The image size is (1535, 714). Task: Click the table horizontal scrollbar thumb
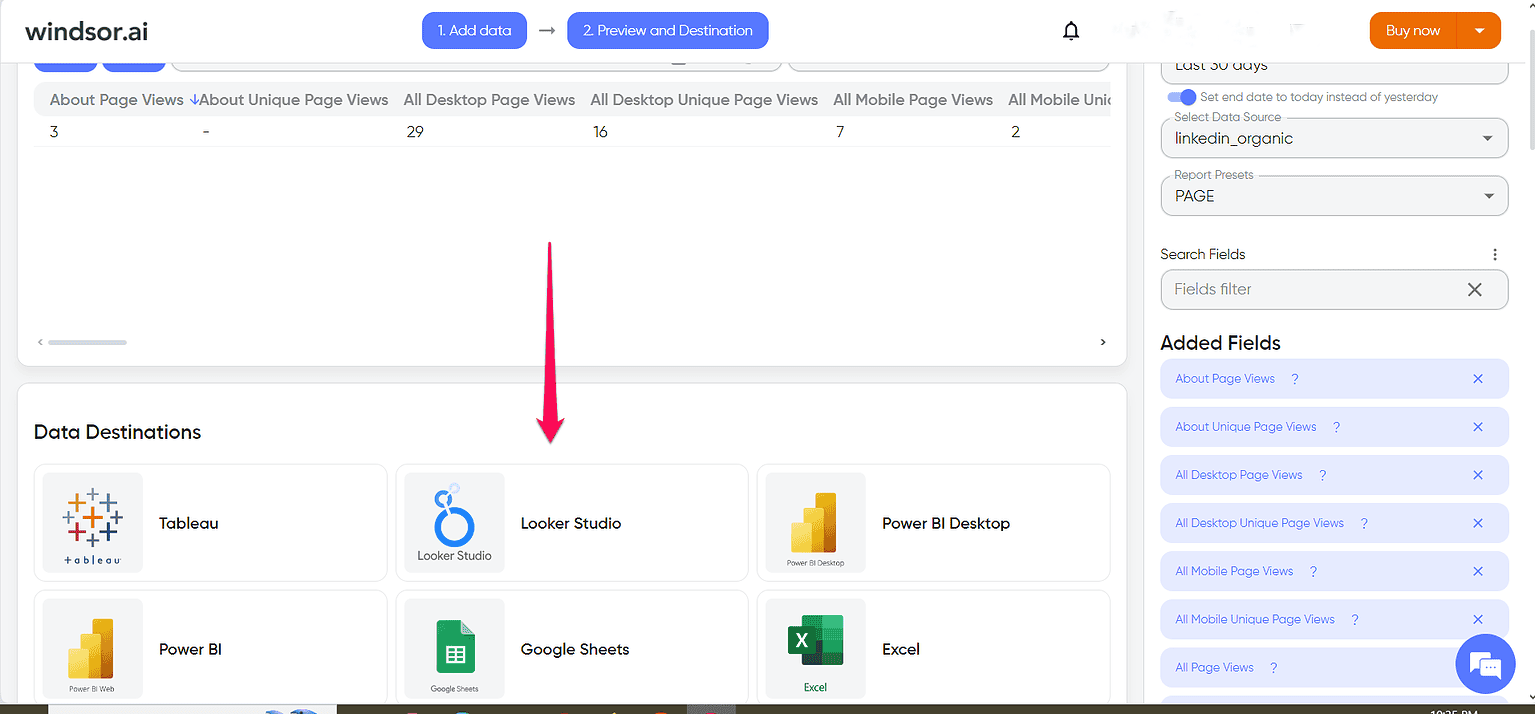(x=87, y=342)
